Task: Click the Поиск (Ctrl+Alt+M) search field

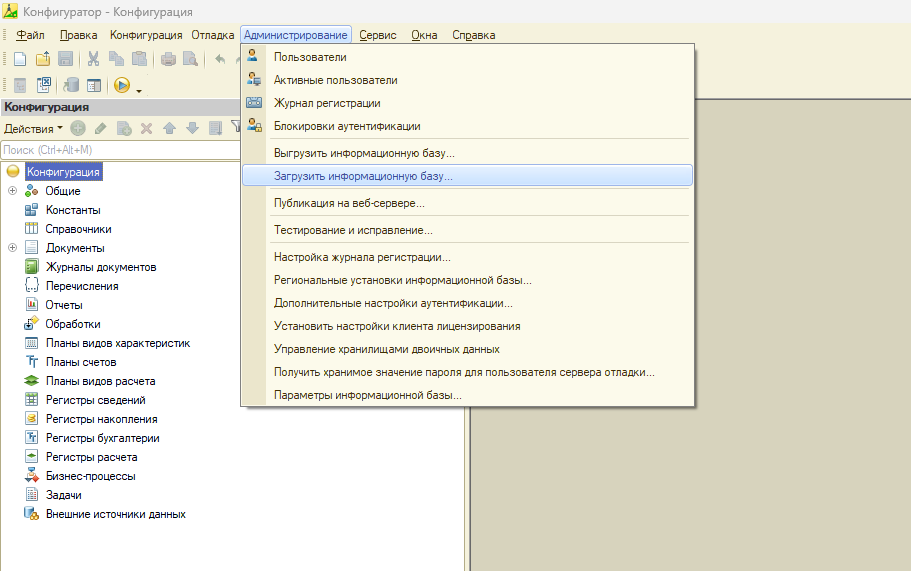Action: tap(120, 150)
